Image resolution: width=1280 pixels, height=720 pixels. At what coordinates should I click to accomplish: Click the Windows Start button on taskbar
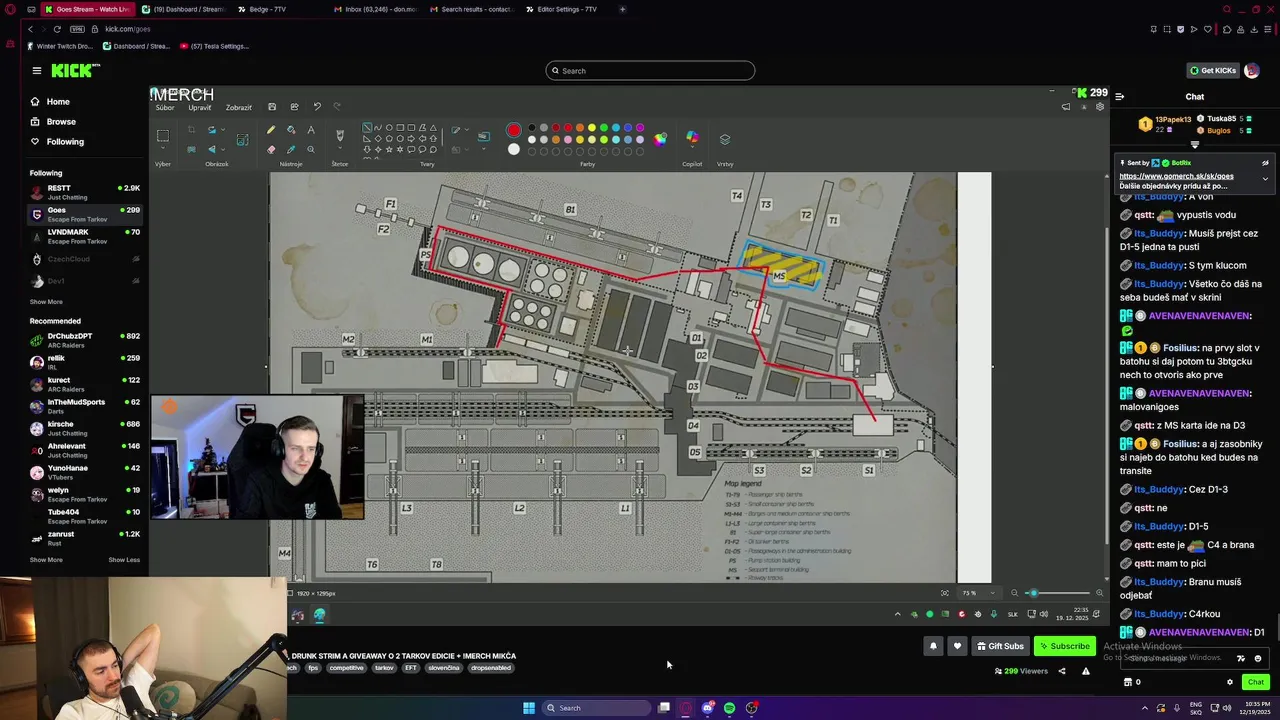pyautogui.click(x=529, y=708)
